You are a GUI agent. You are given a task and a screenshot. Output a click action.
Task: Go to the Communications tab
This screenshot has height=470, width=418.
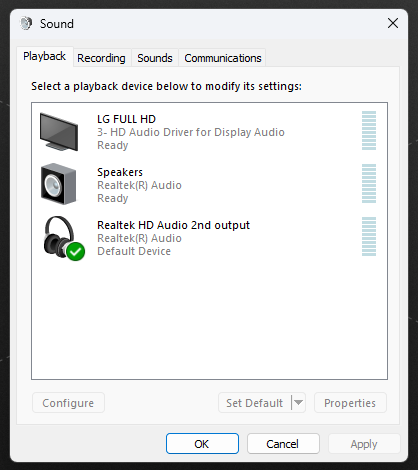[x=223, y=58]
